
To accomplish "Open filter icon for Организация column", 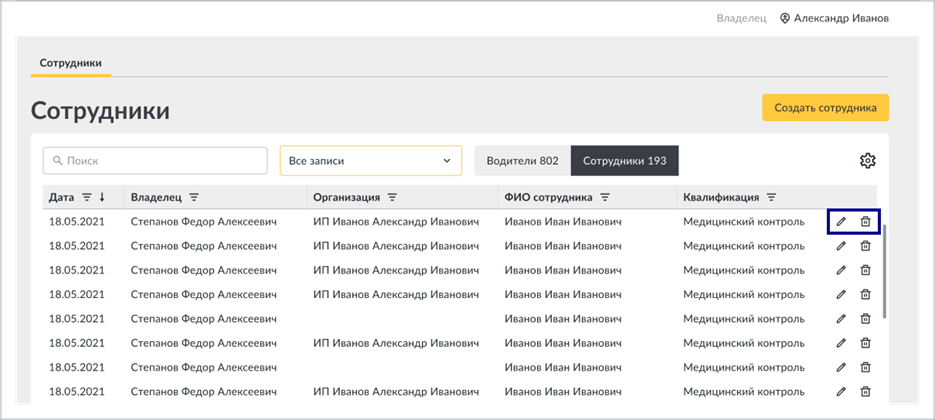I will [x=392, y=197].
